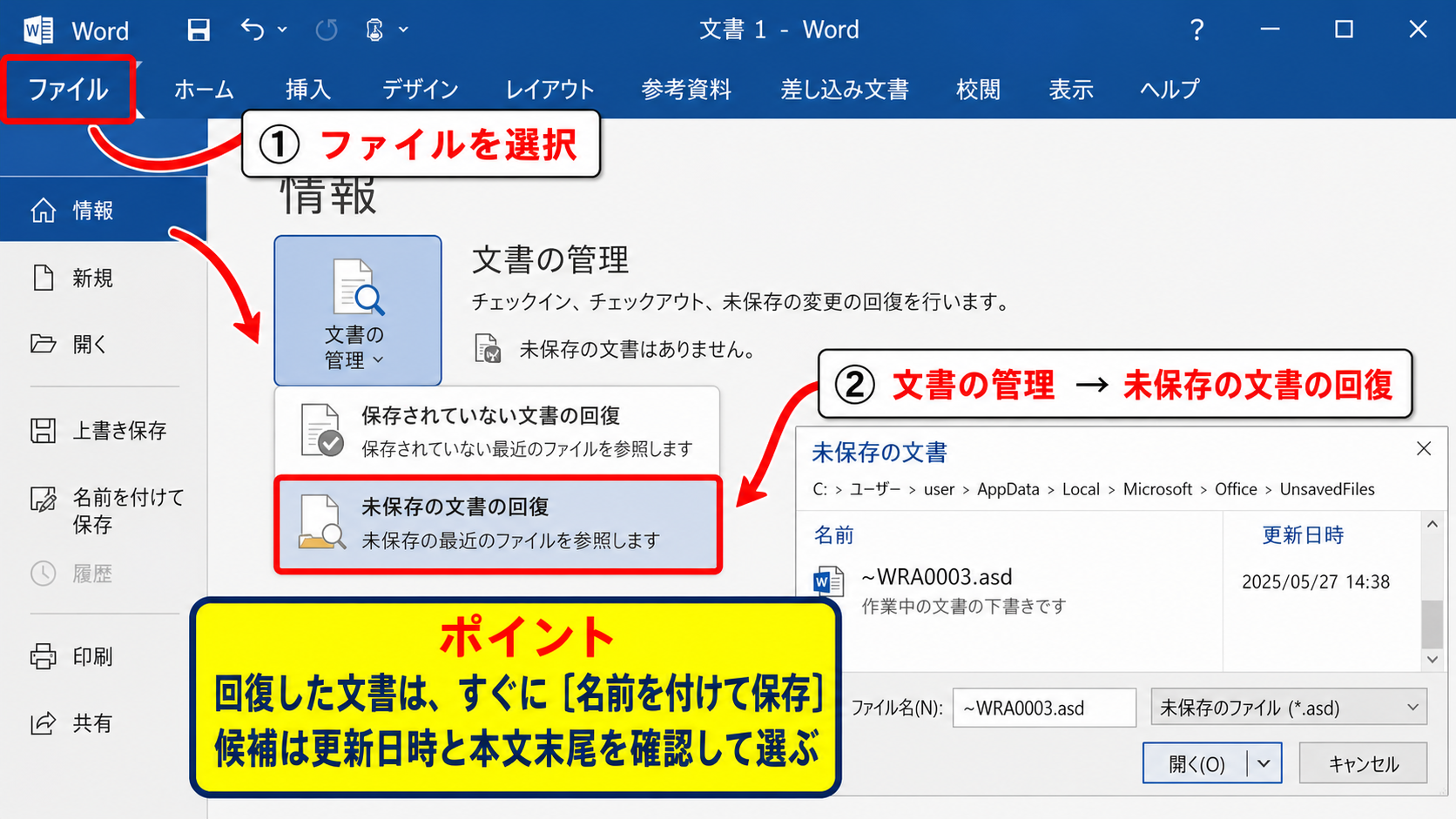Switch to the 表示 tab
Screen dimensions: 1456x819
coord(1071,89)
